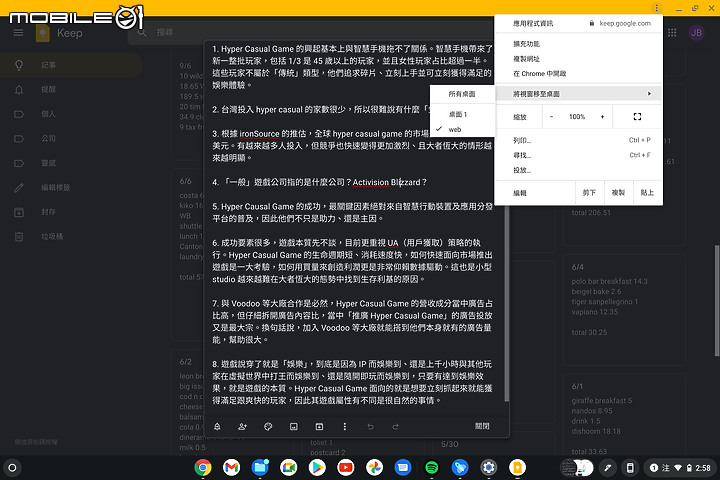Click the ironSource word in note
Screen dimensions: 720x480
(x=259, y=134)
